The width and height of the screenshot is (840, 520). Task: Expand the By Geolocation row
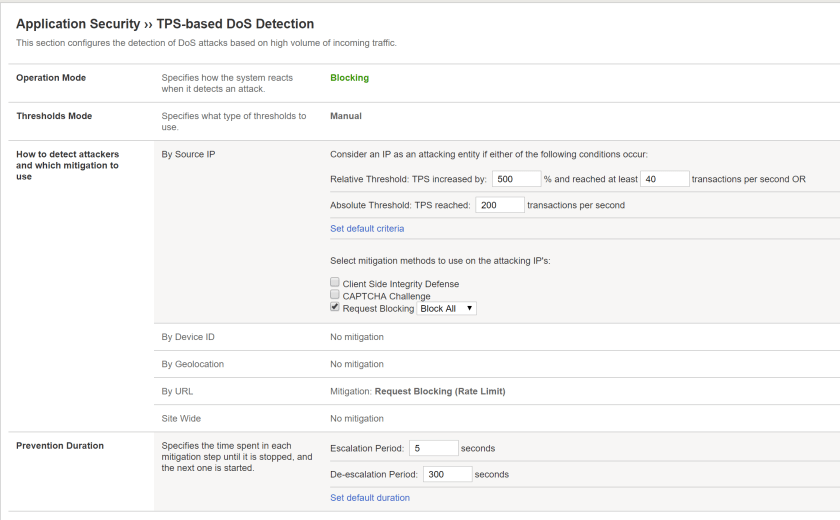pyautogui.click(x=192, y=364)
